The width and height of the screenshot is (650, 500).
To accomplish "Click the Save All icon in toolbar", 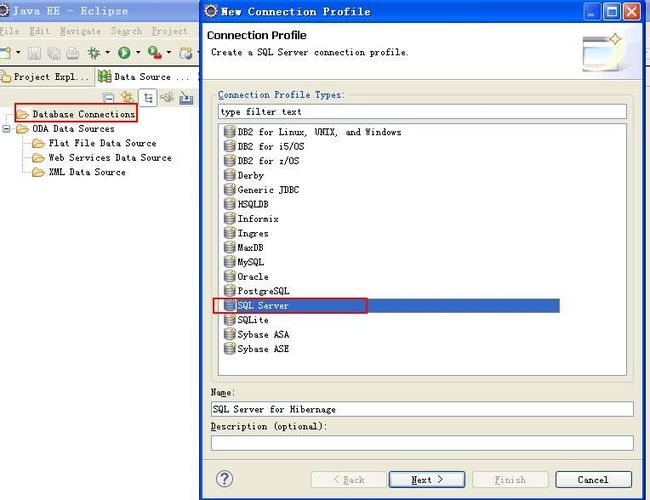I will 53,53.
